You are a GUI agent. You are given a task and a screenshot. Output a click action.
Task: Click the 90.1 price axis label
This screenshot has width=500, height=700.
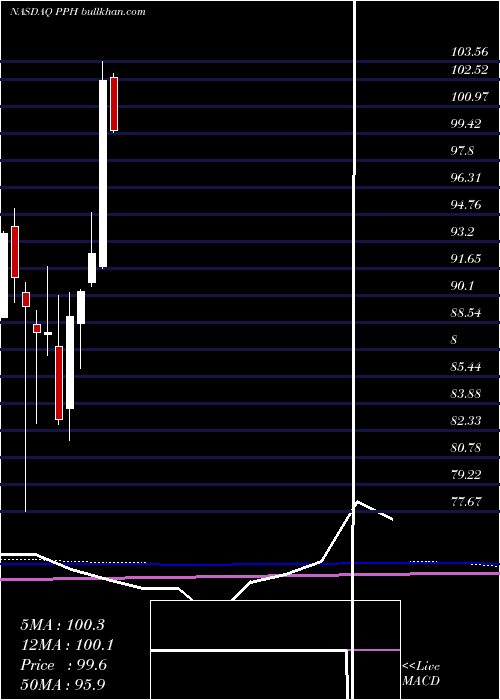[462, 285]
